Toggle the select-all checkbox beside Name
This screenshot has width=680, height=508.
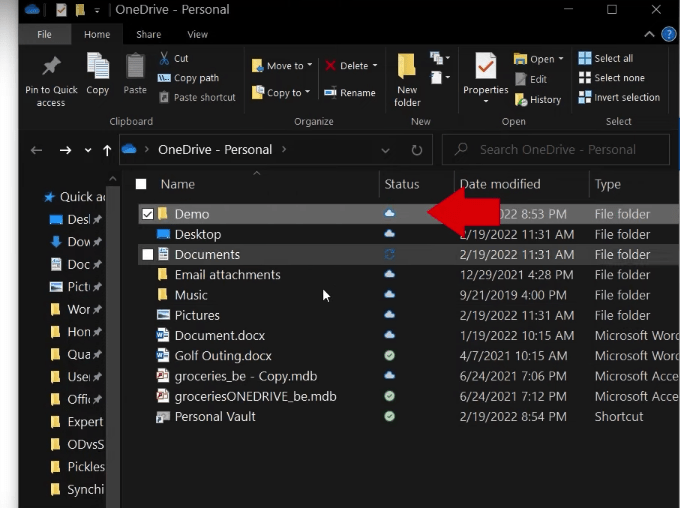(x=141, y=184)
